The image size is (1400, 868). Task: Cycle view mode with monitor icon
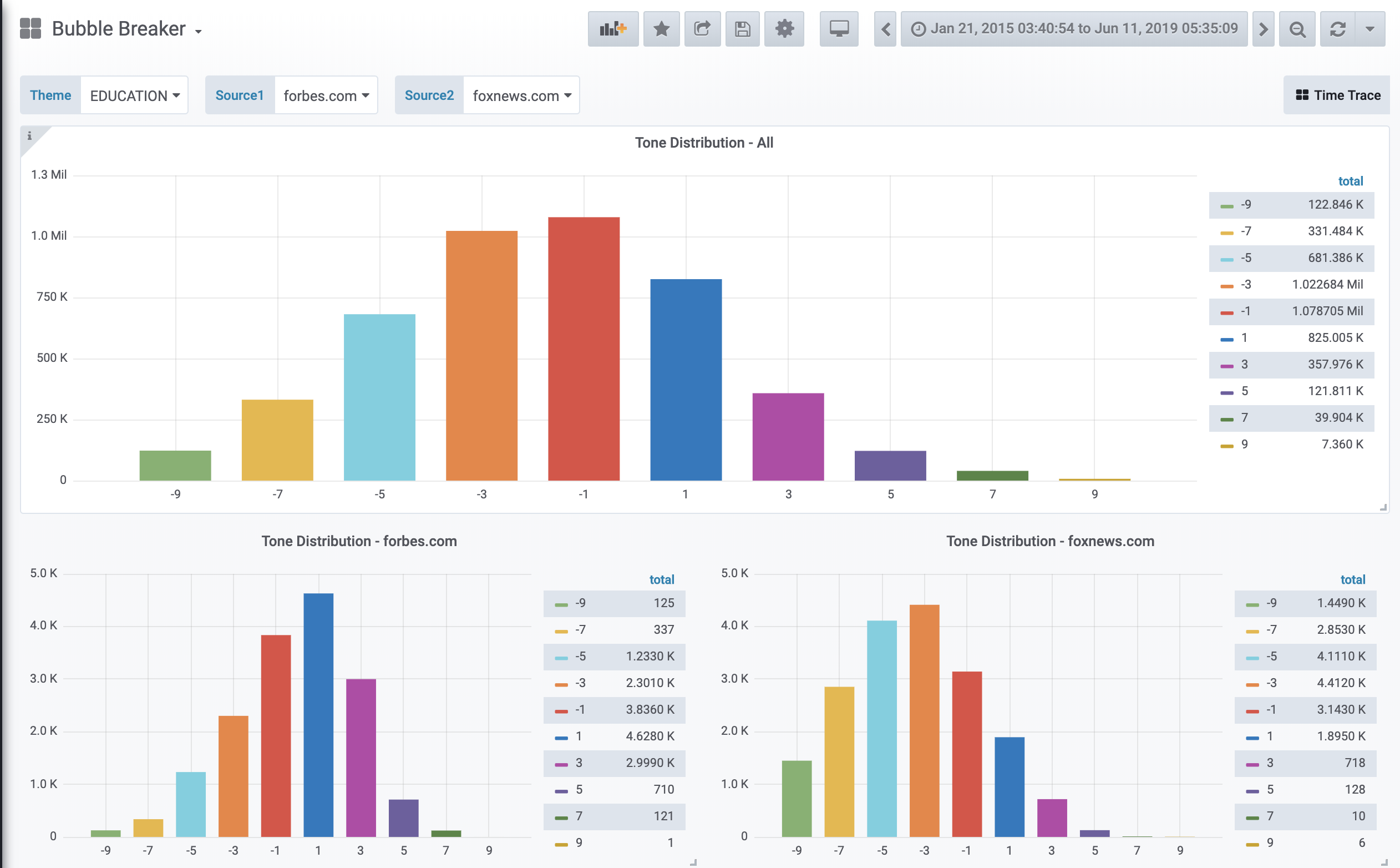[838, 29]
